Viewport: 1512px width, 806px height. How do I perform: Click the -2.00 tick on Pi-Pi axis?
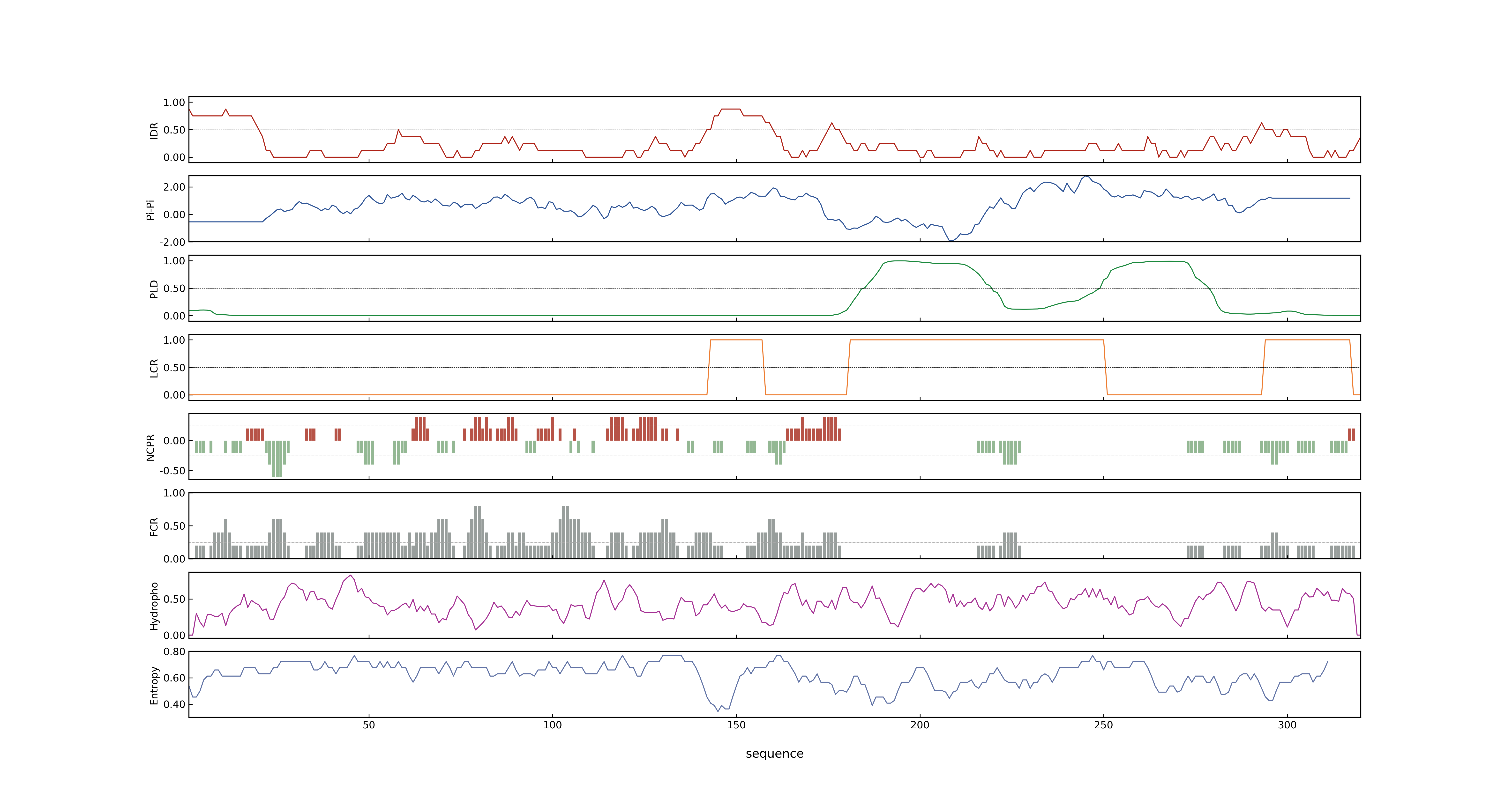pos(172,242)
